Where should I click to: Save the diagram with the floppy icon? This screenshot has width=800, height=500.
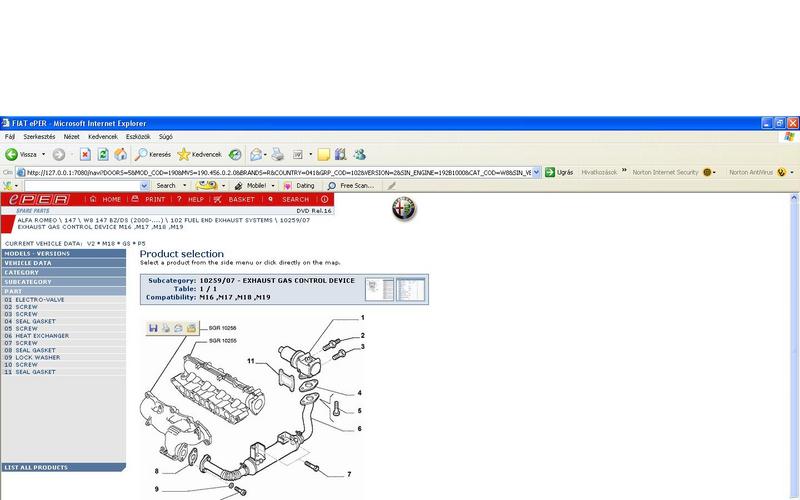[153, 328]
